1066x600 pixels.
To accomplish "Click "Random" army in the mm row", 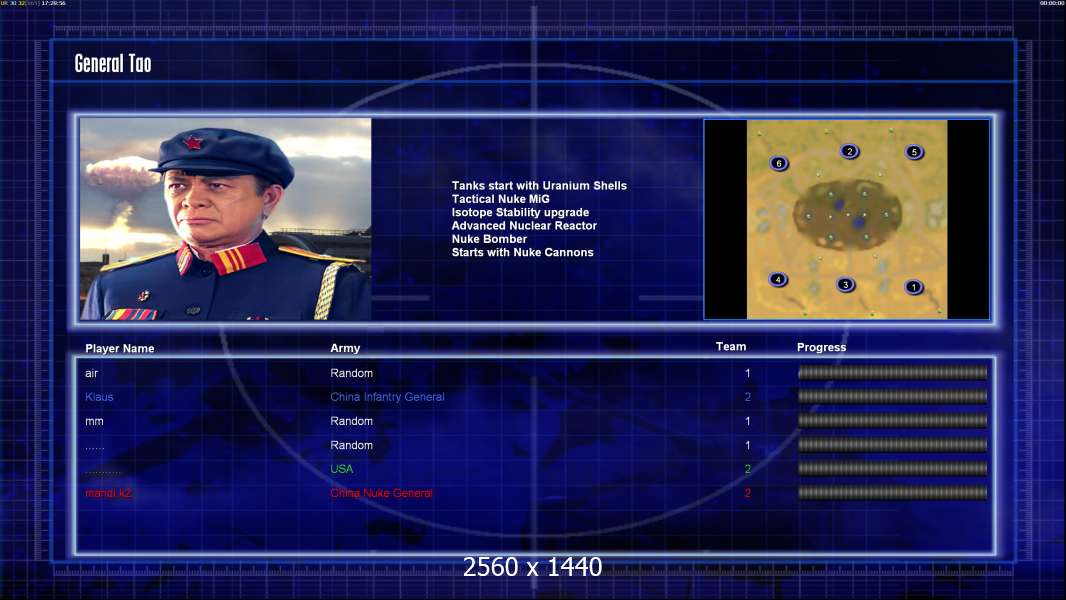I will coord(351,421).
